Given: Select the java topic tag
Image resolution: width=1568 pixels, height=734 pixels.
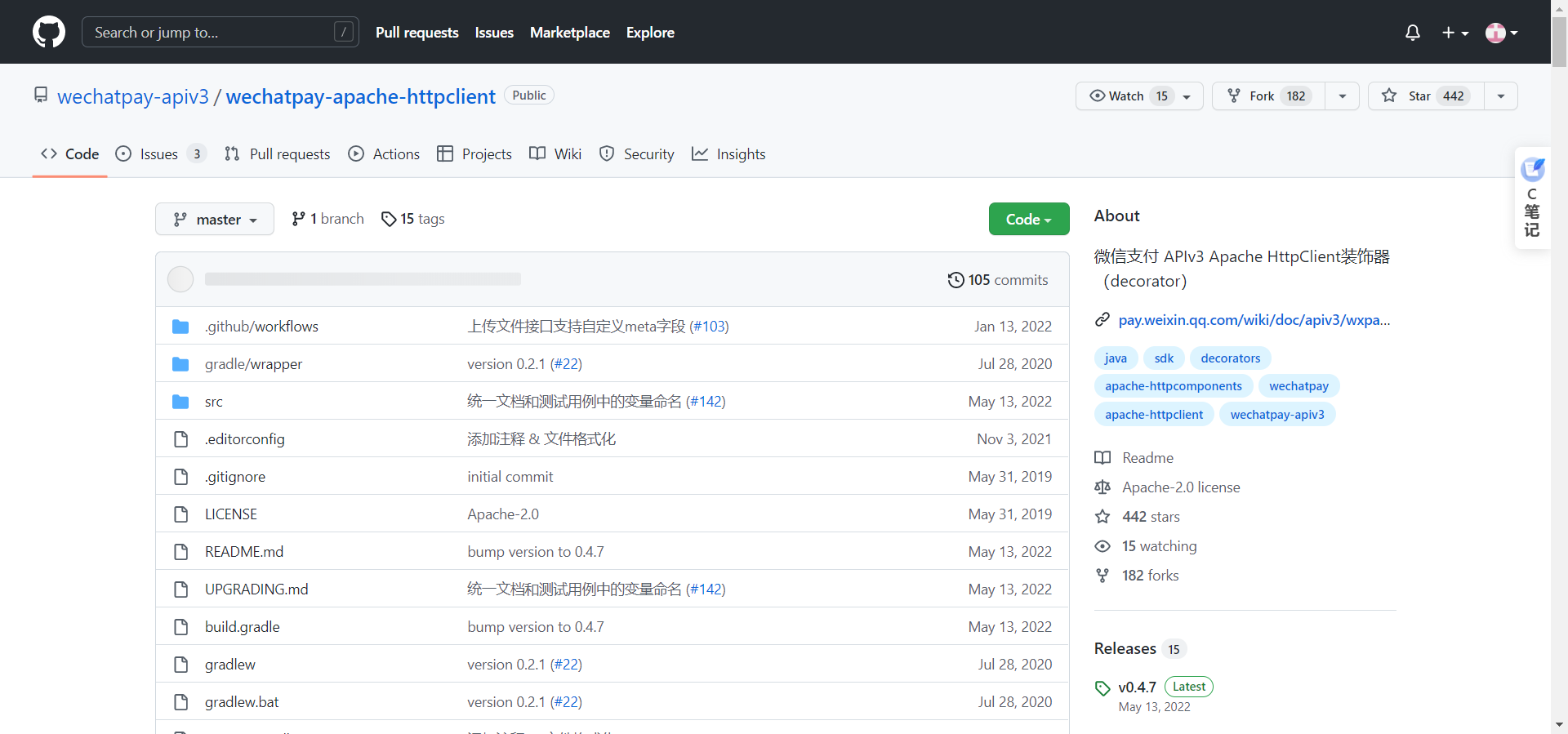Looking at the screenshot, I should point(1116,358).
